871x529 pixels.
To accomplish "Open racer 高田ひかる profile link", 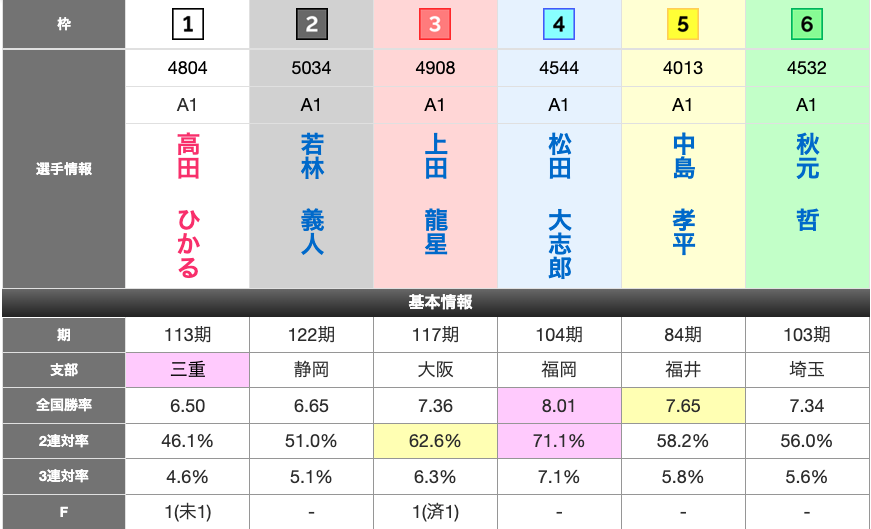I will [x=188, y=205].
